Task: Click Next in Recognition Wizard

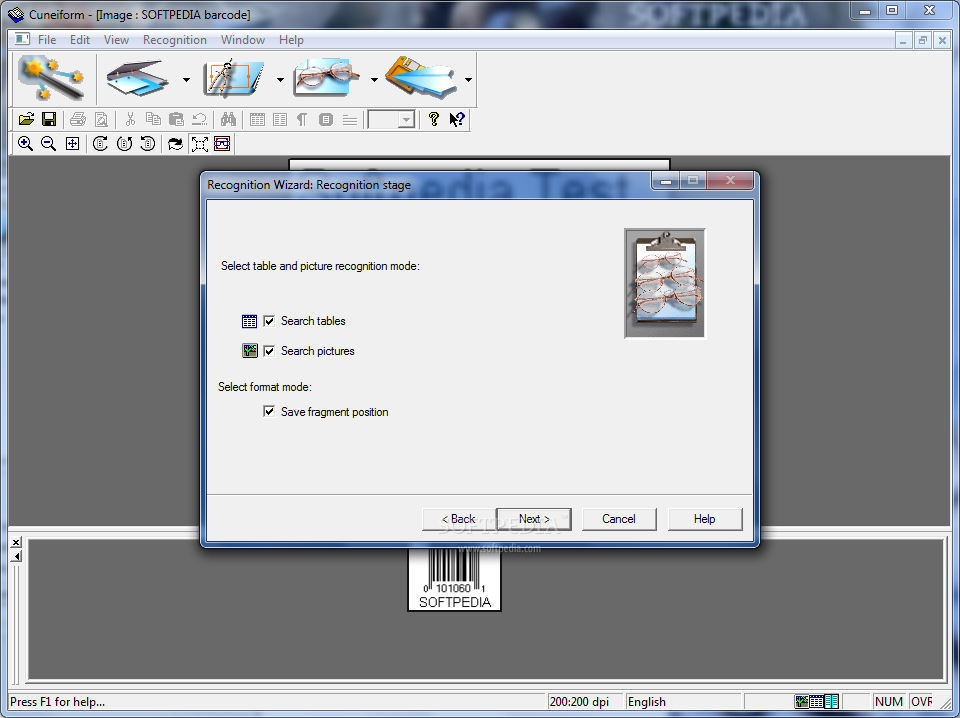Action: click(534, 519)
